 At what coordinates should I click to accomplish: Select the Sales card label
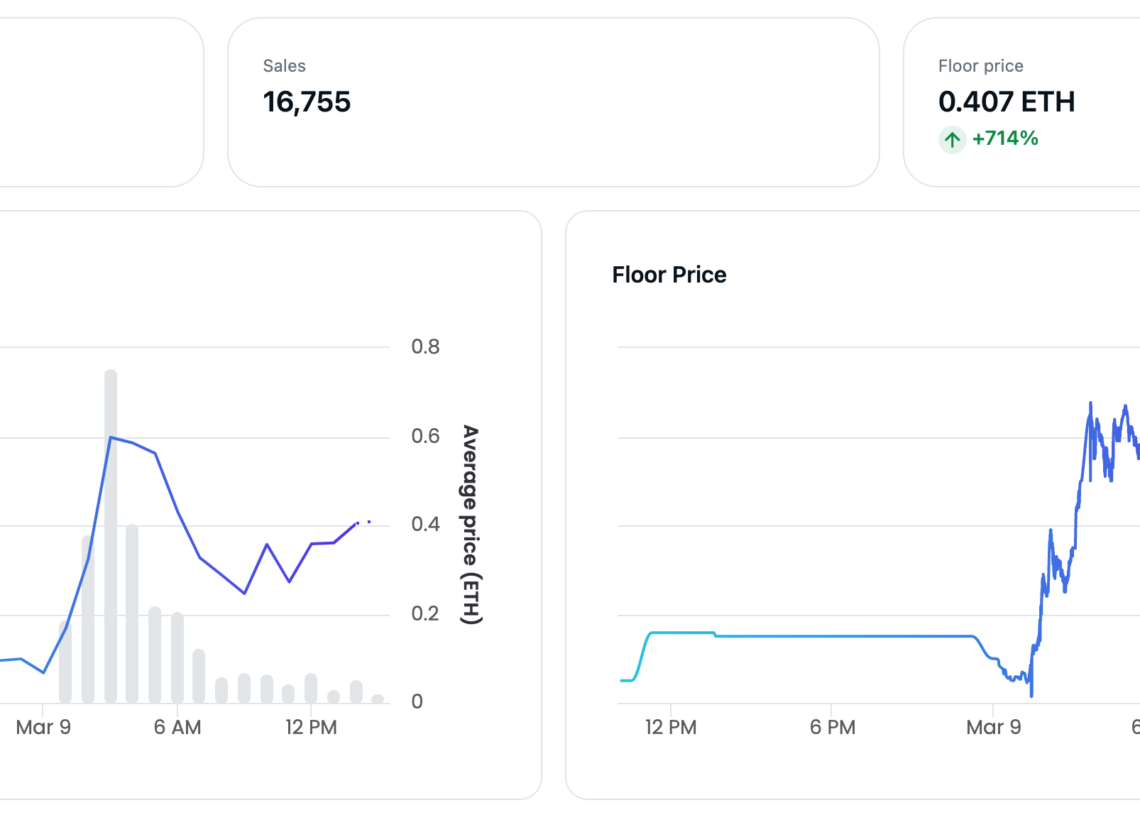[x=284, y=66]
